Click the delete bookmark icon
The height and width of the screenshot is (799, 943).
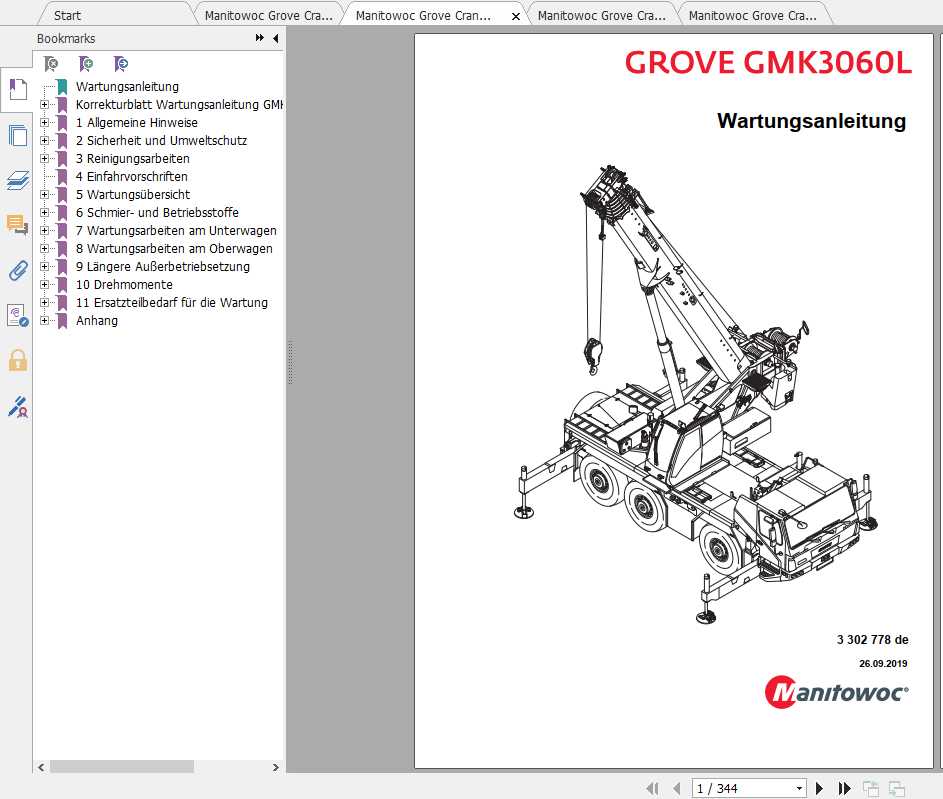tap(50, 62)
